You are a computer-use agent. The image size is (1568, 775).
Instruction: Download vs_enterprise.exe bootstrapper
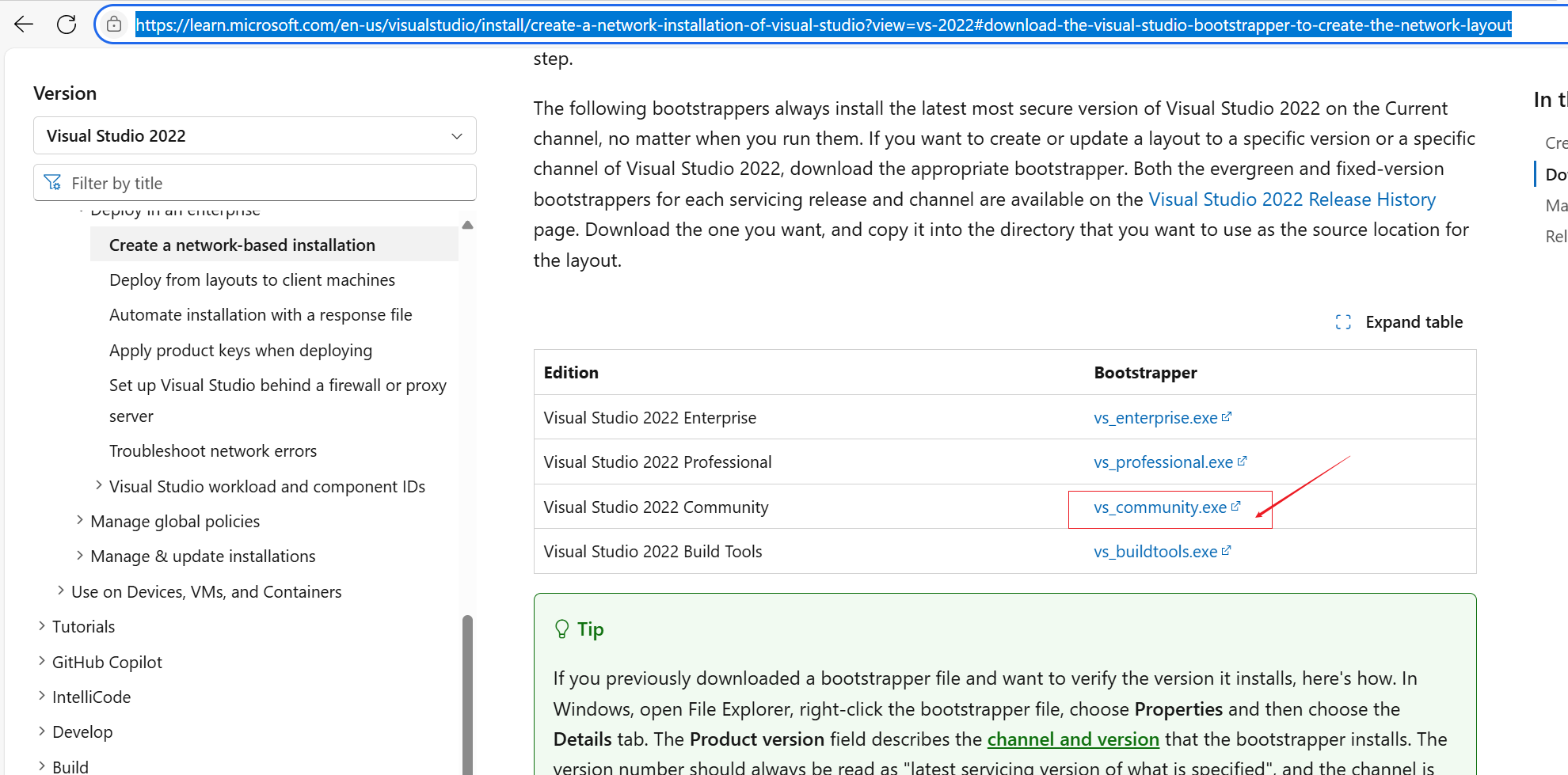point(1155,418)
